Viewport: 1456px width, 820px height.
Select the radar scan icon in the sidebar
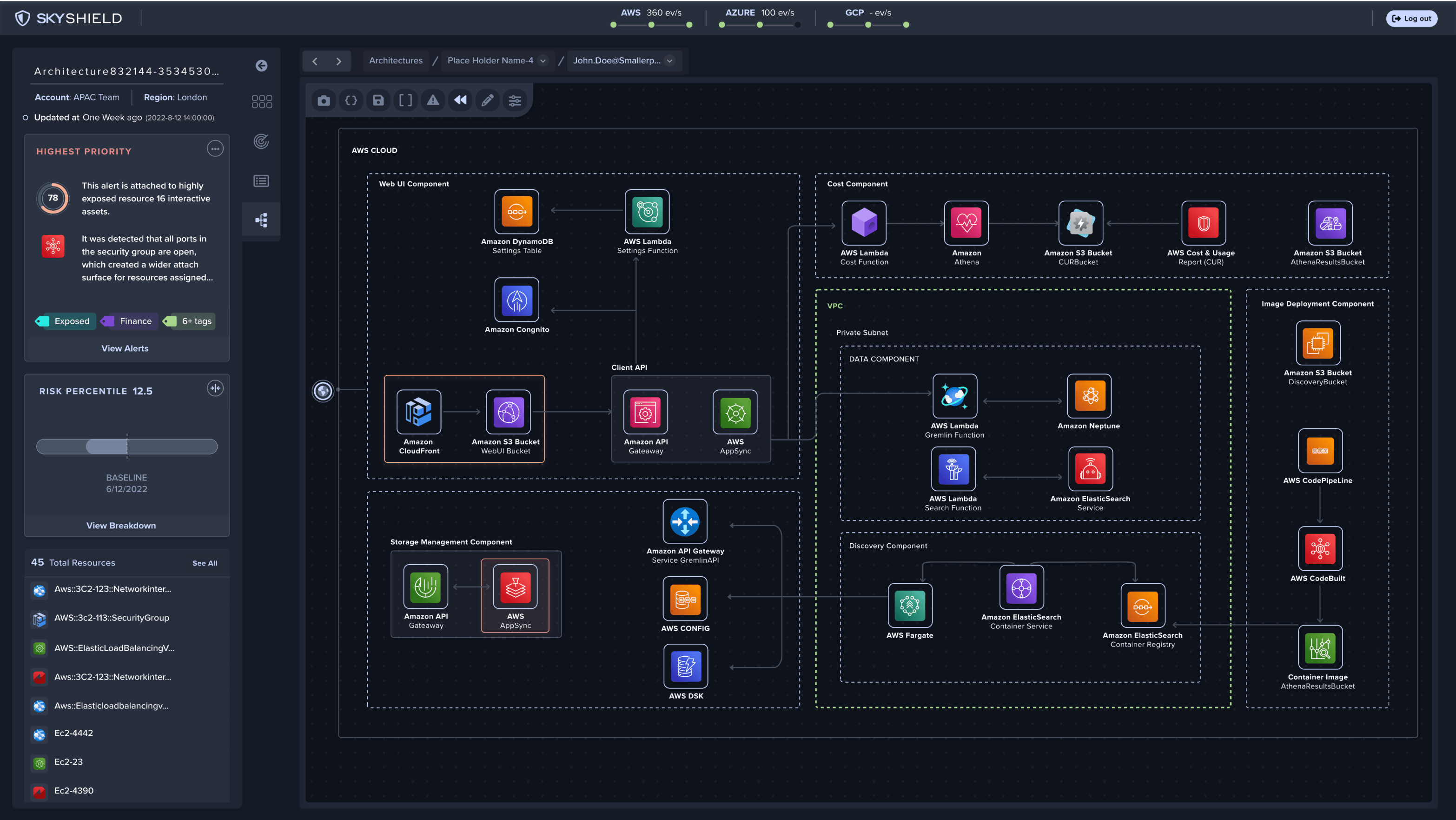point(261,141)
